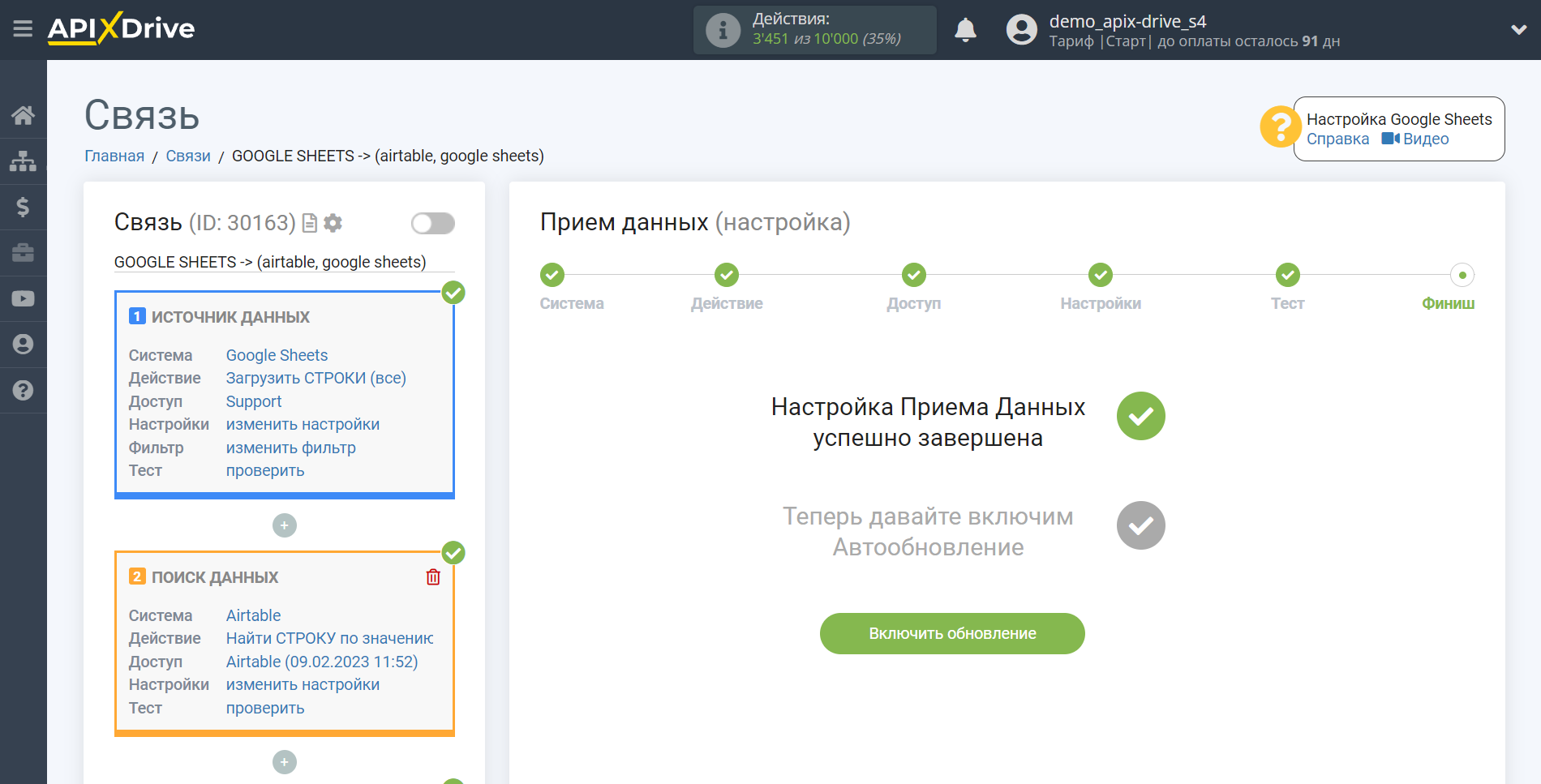Open connection settings gear icon

point(333,223)
